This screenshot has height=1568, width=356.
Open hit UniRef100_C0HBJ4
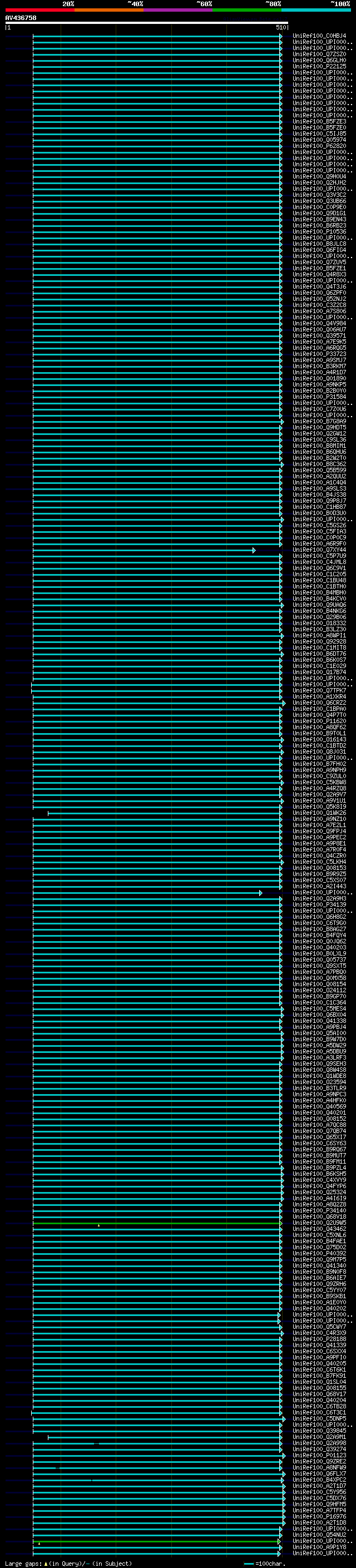tap(319, 36)
